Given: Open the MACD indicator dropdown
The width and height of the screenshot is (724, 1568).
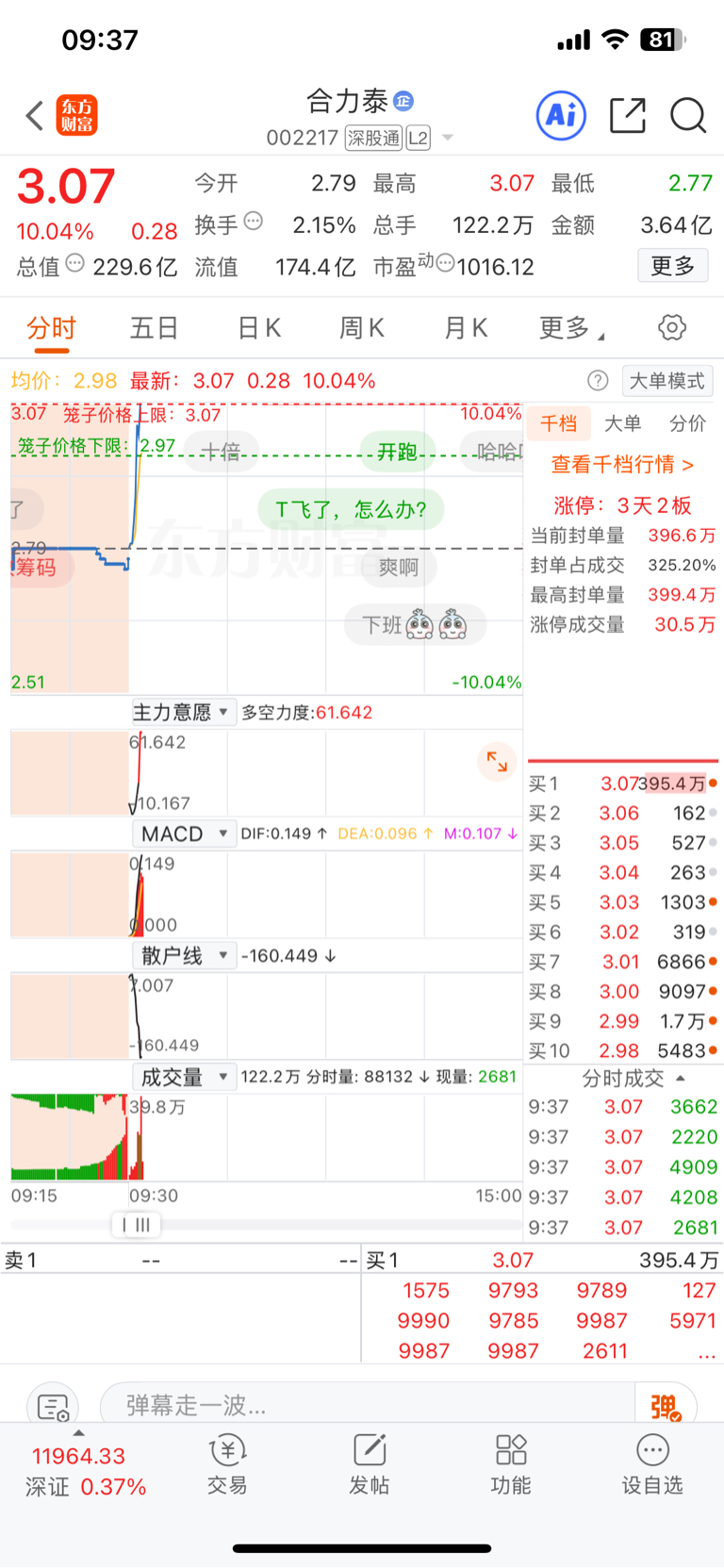Looking at the screenshot, I should pos(182,834).
